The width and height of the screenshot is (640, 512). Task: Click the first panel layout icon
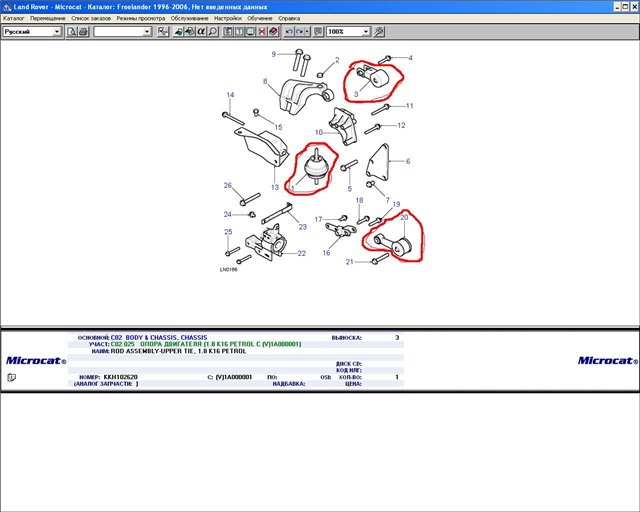(x=228, y=31)
